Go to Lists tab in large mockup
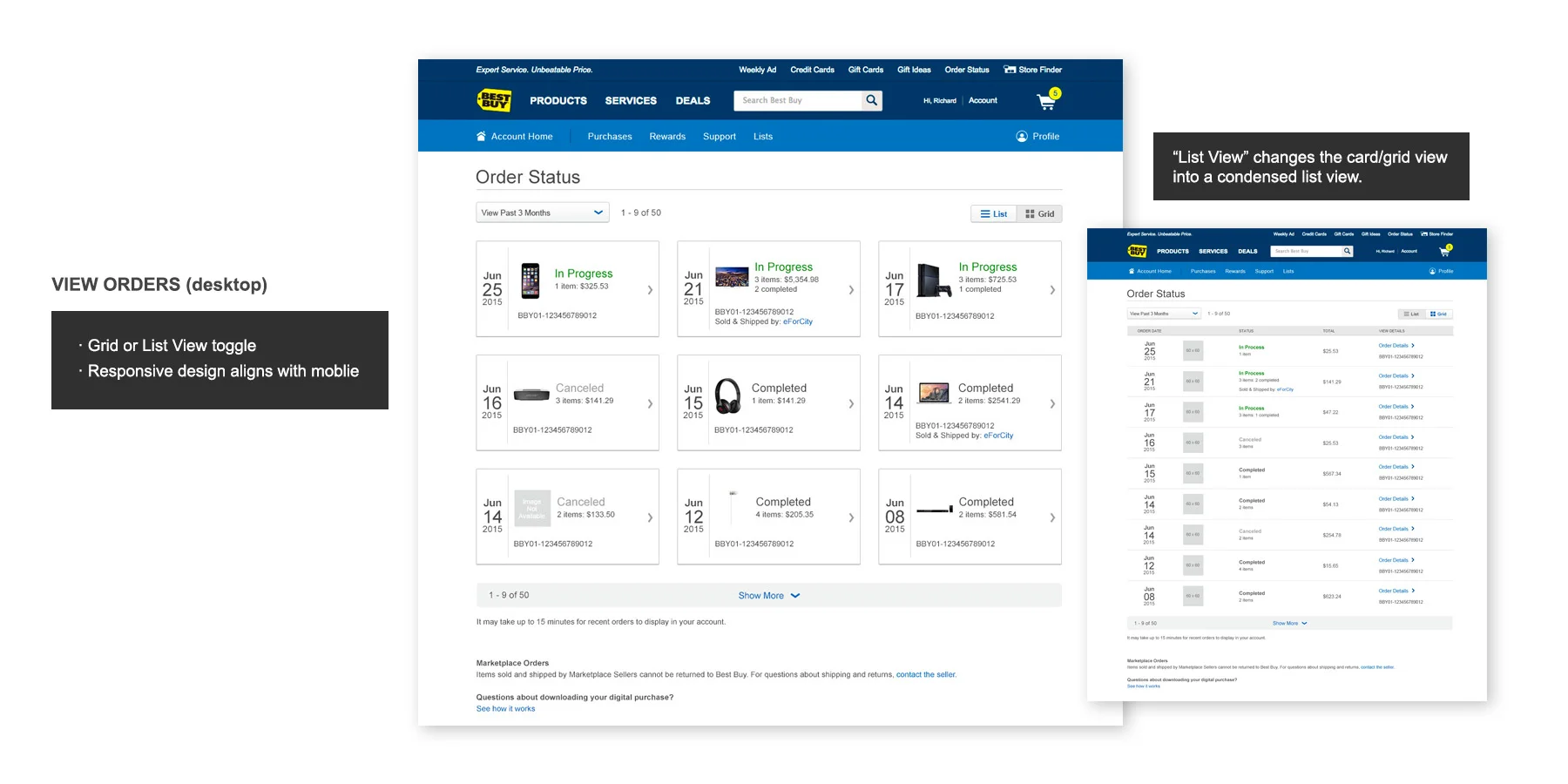The image size is (1568, 784). tap(763, 137)
